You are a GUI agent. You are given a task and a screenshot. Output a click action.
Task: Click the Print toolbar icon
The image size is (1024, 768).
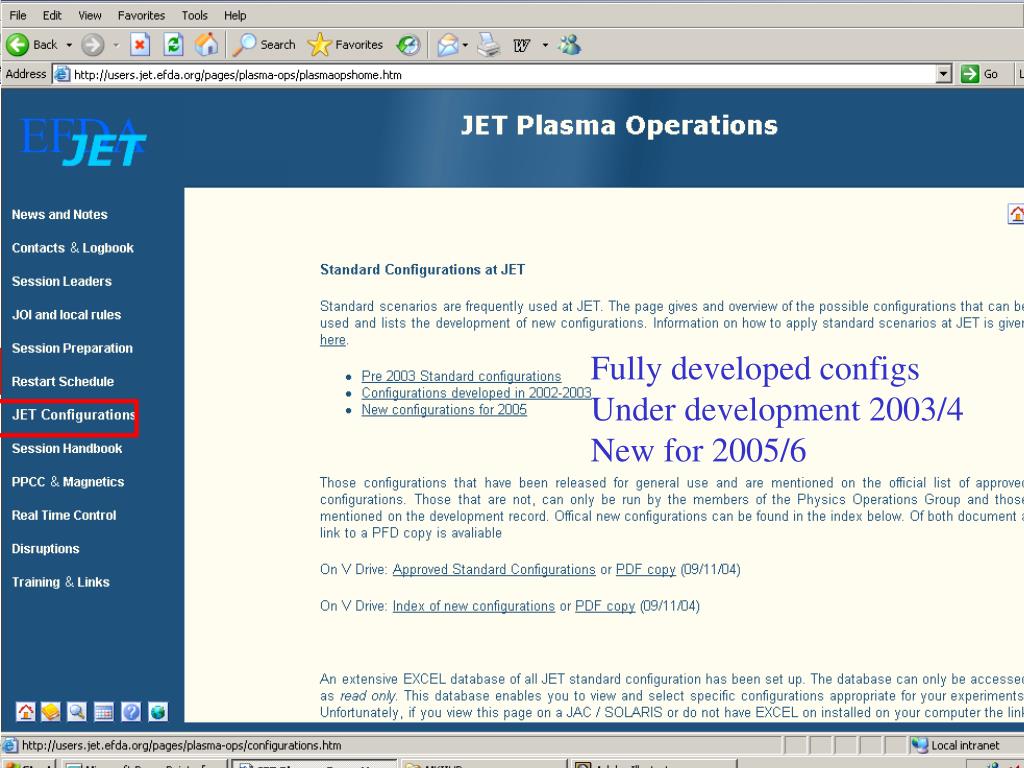click(x=488, y=45)
